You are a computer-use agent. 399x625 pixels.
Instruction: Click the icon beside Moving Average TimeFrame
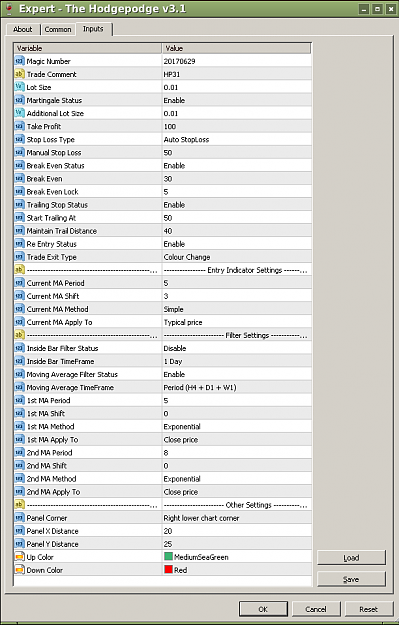click(20, 387)
